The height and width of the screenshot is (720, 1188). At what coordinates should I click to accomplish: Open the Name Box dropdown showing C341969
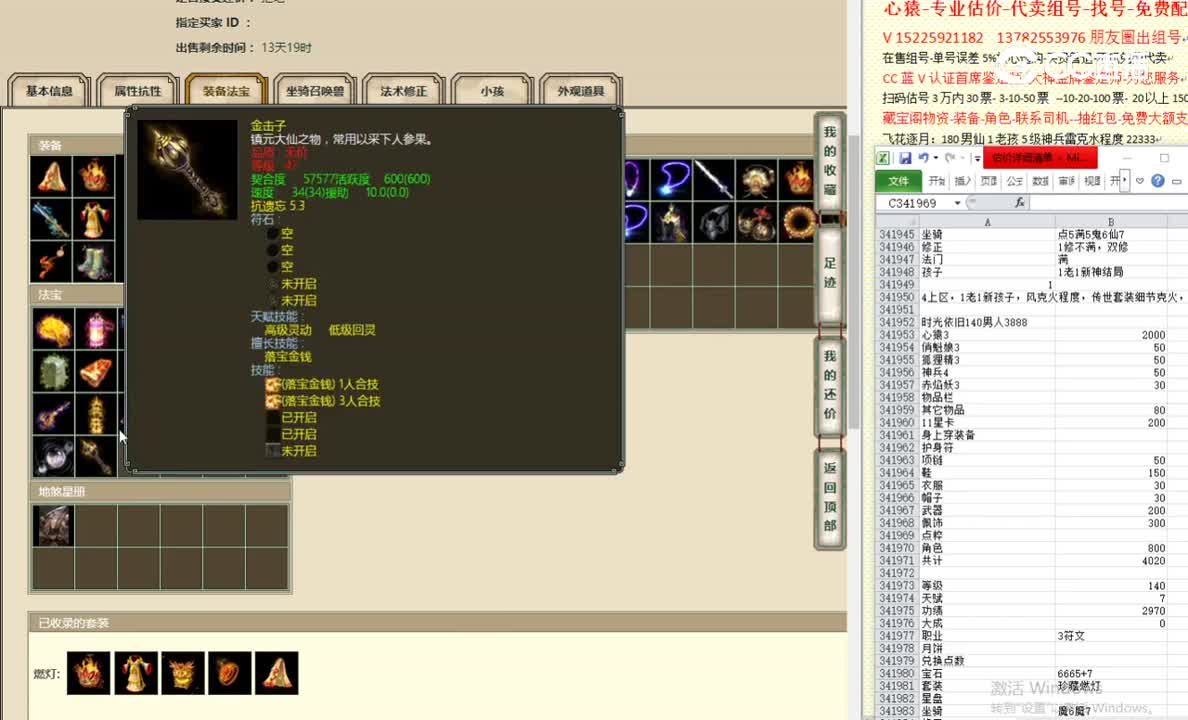(x=957, y=202)
